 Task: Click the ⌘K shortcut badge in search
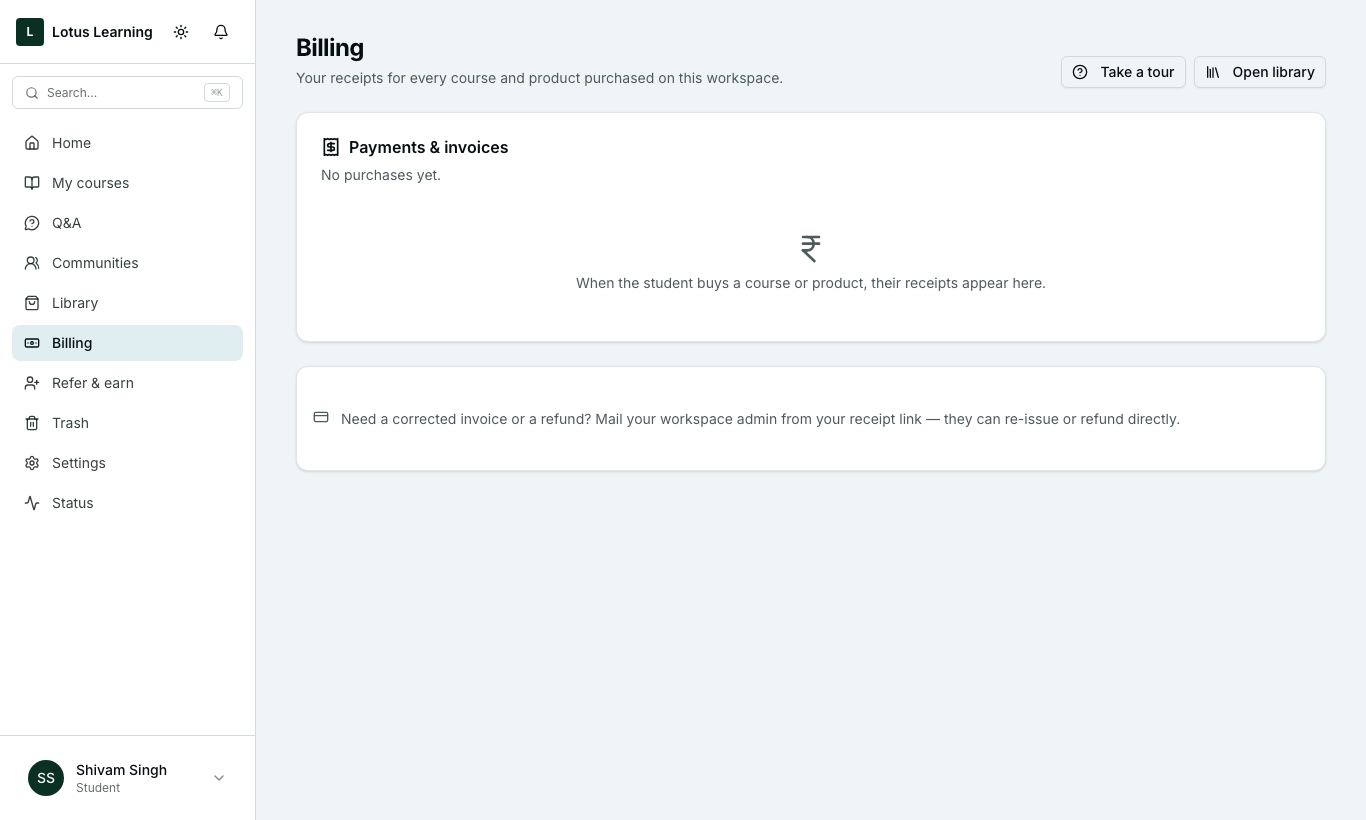point(217,92)
